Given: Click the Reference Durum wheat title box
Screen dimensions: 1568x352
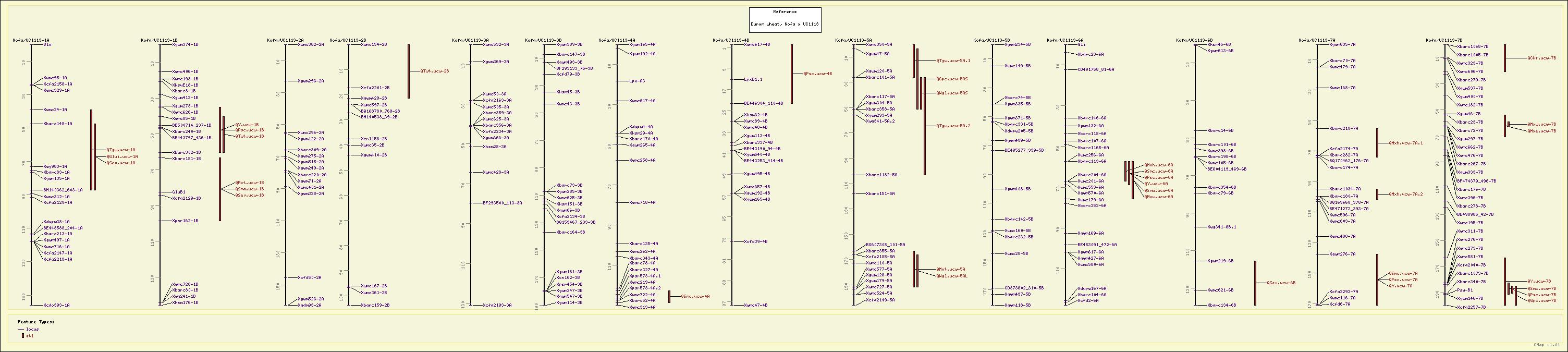Looking at the screenshot, I should click(x=785, y=19).
